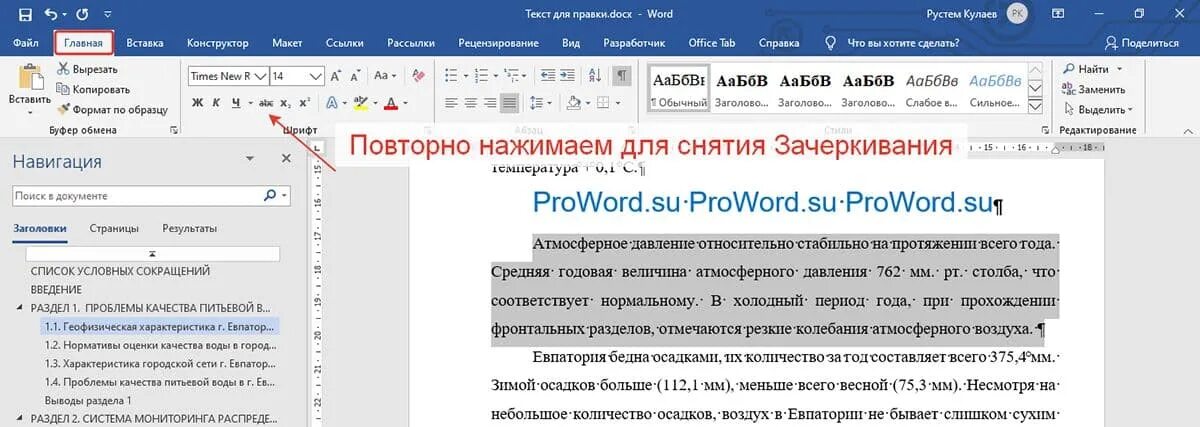
Task: Switch to the Страницы navigation tab
Action: pyautogui.click(x=114, y=228)
